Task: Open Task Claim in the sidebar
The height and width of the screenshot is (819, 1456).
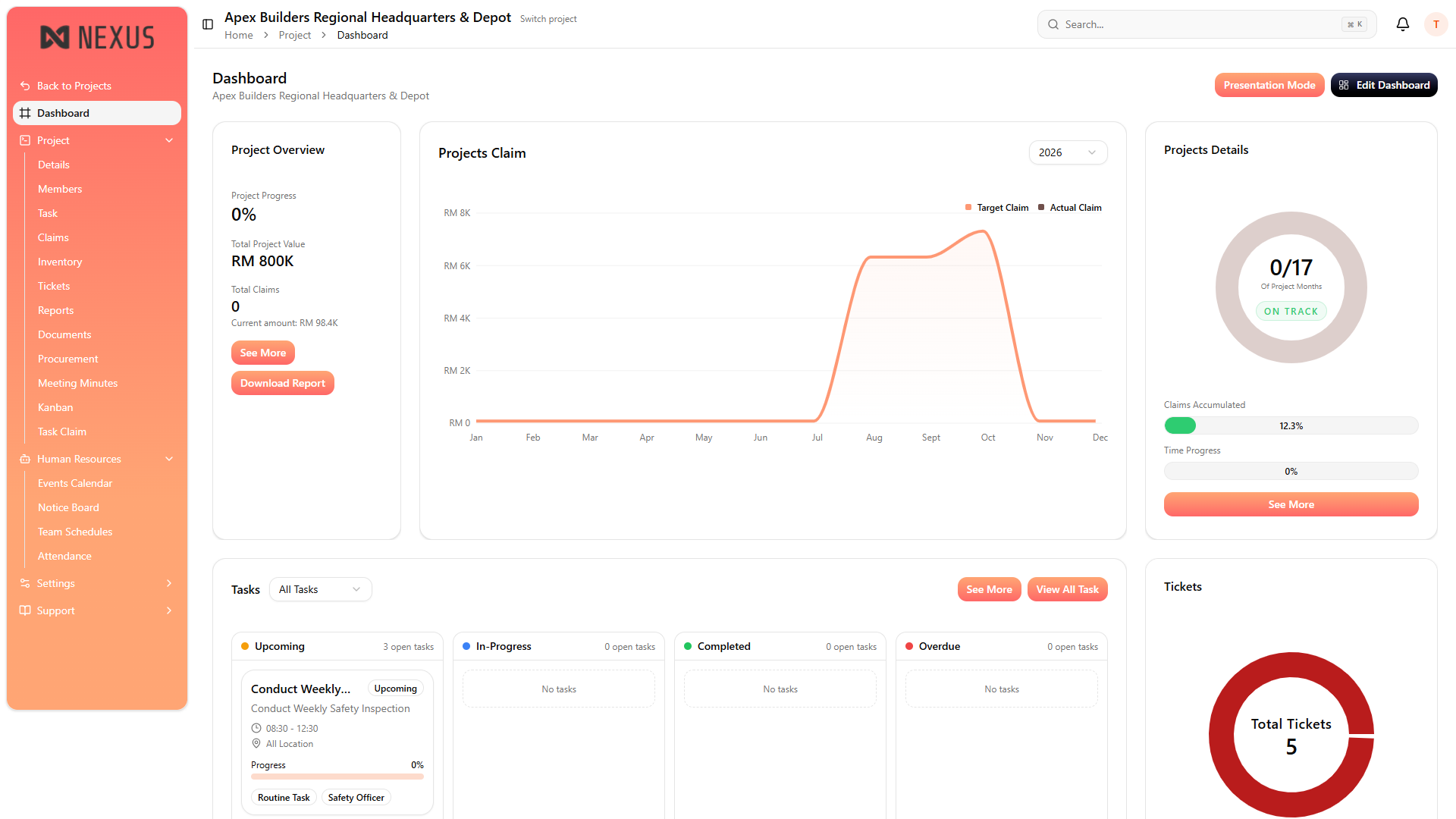Action: 62,431
